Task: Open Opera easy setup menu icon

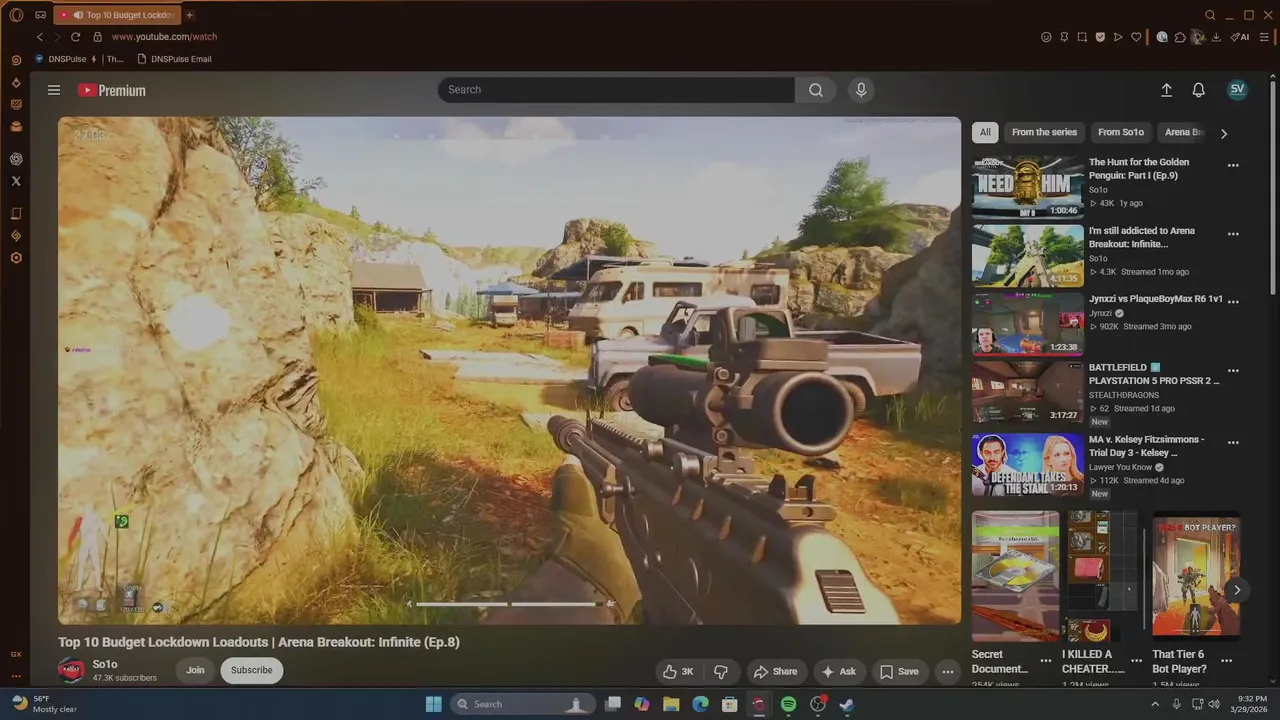Action: coord(1265,37)
